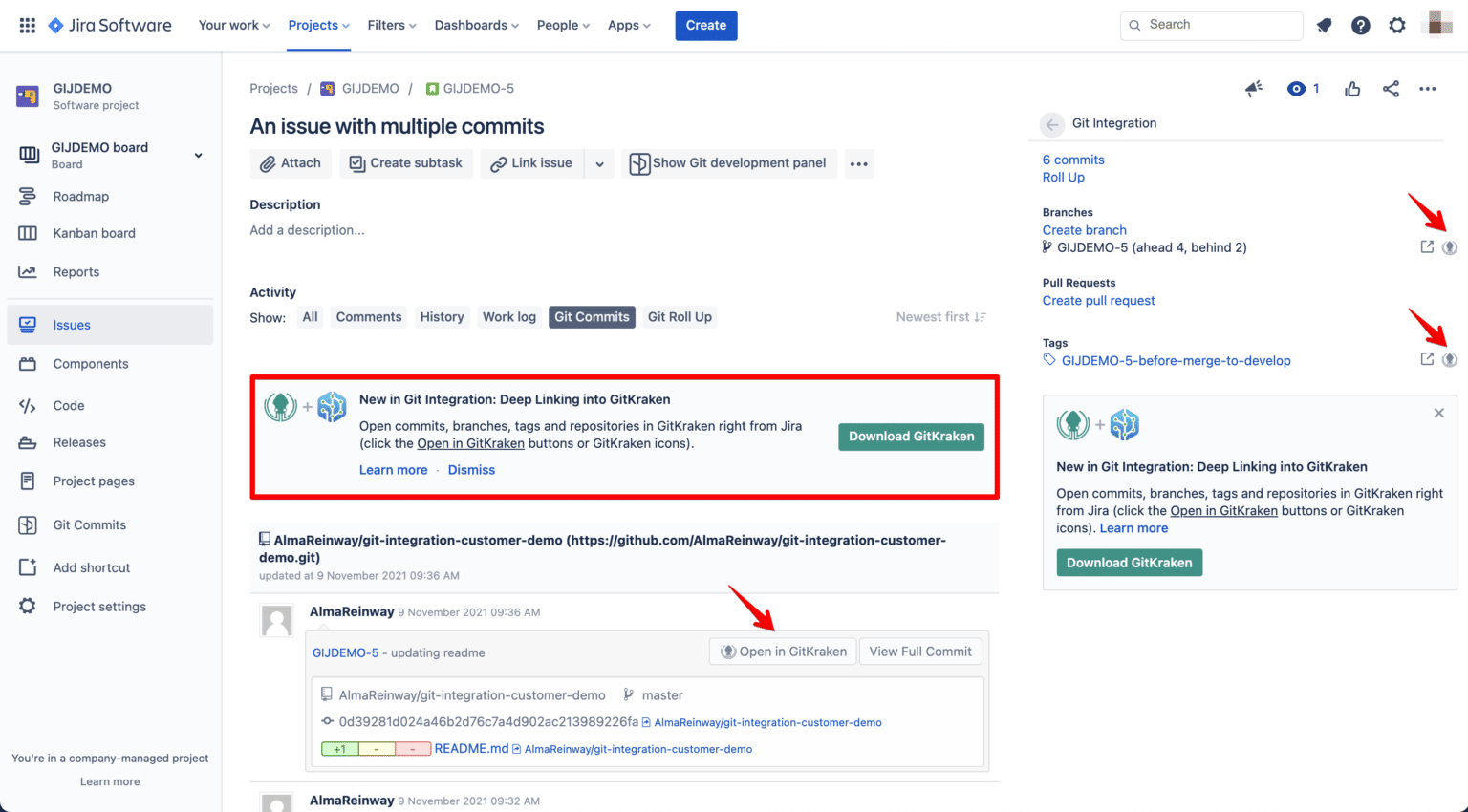Open the GIJDEMO-5 branch in GitKraken
The image size is (1468, 812).
pos(1450,246)
